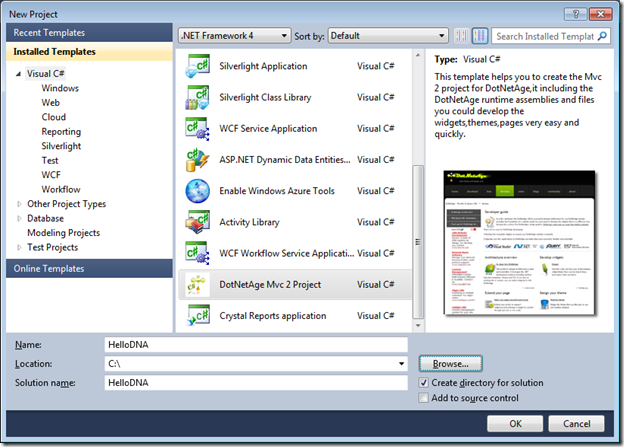Select the Test category under Visual C#
624x447 pixels.
click(50, 160)
